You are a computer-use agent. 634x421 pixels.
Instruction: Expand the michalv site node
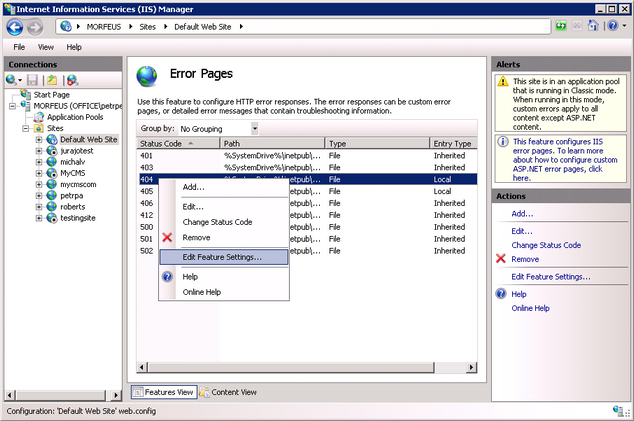pos(39,162)
